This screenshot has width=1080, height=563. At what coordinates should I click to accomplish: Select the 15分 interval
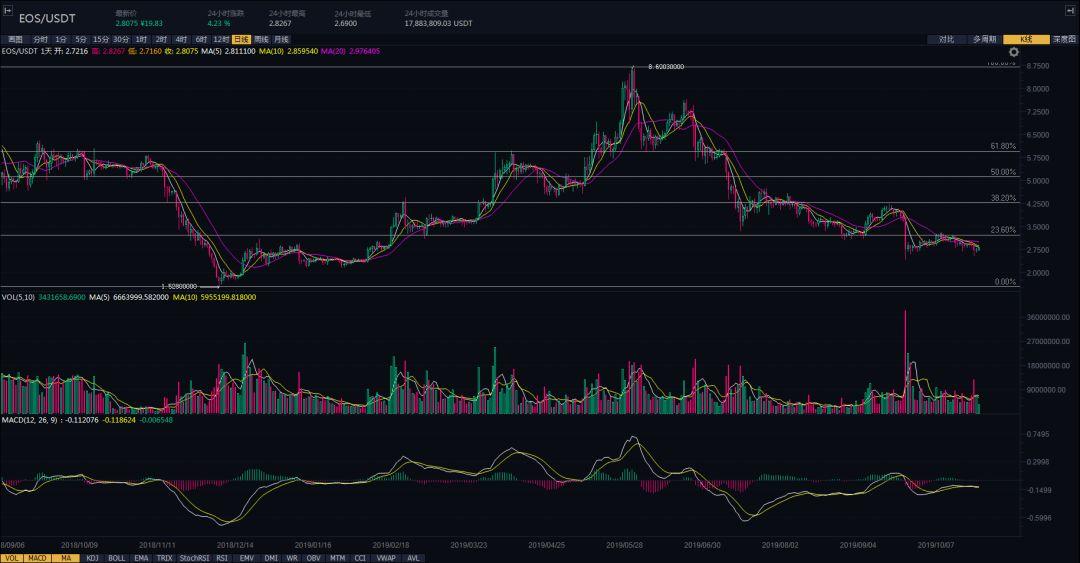[101, 39]
